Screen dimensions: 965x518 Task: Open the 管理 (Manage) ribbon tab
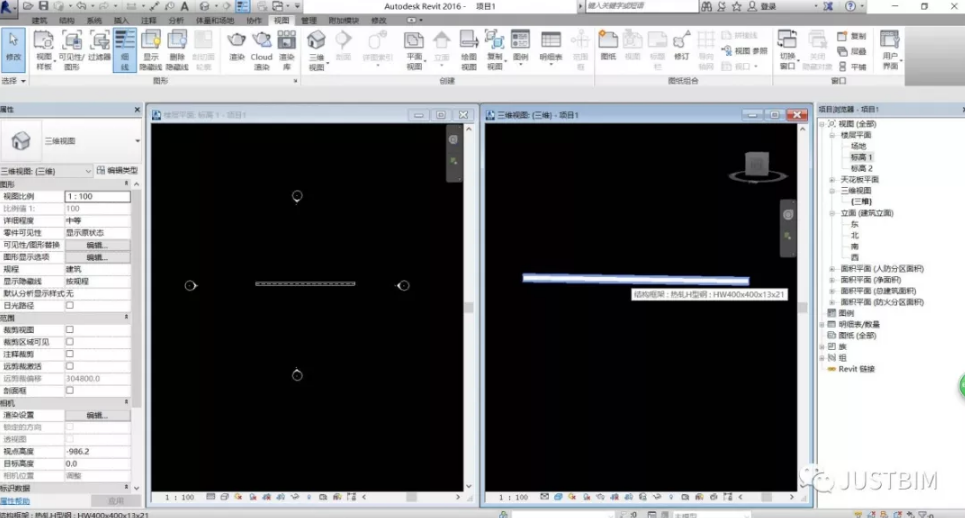pyautogui.click(x=308, y=20)
